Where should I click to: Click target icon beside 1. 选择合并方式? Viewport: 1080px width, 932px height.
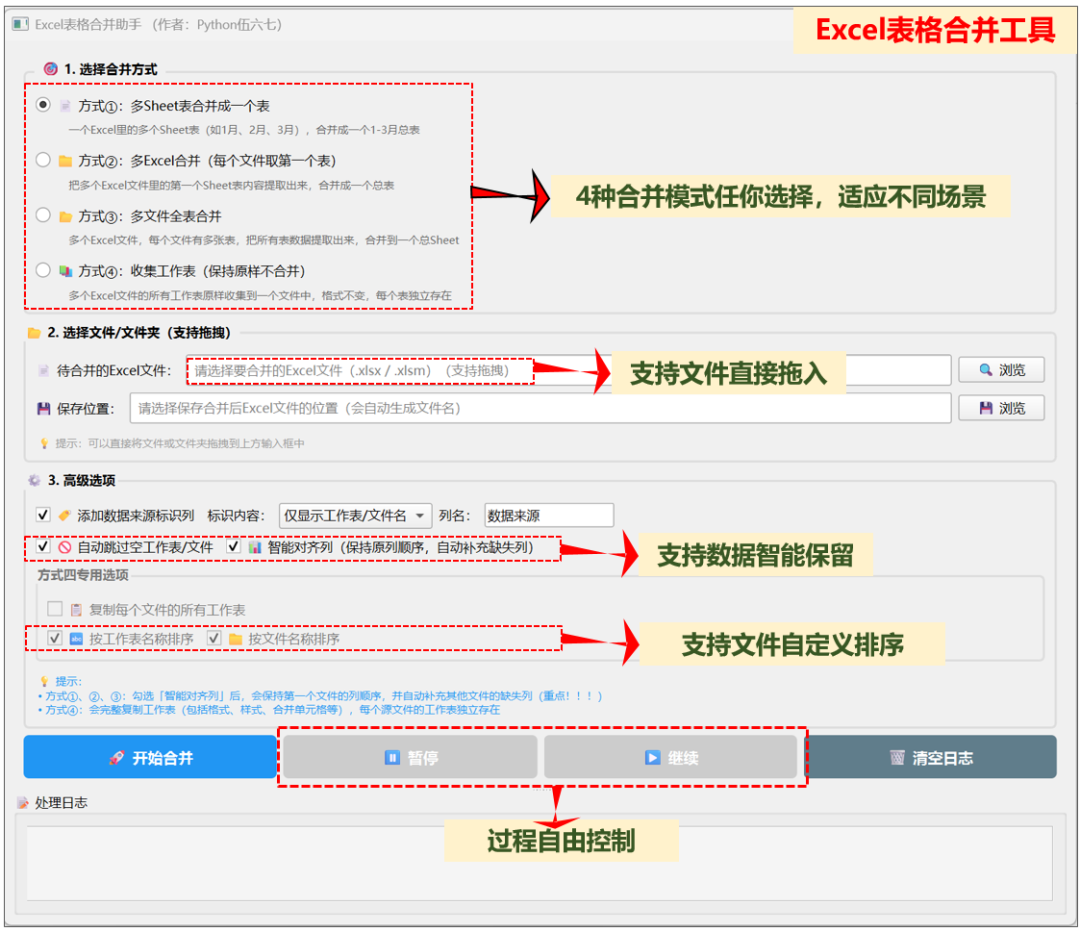coord(50,68)
